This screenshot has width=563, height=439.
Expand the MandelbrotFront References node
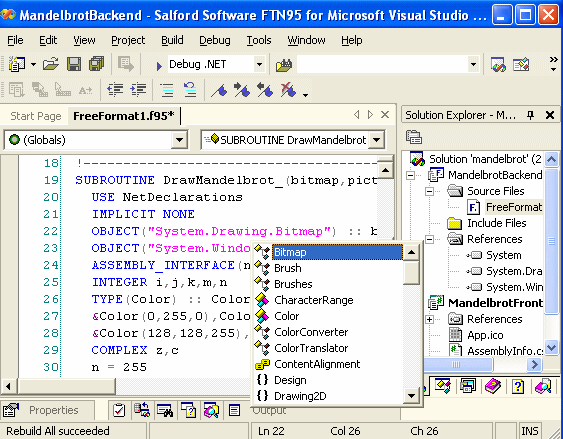429,319
